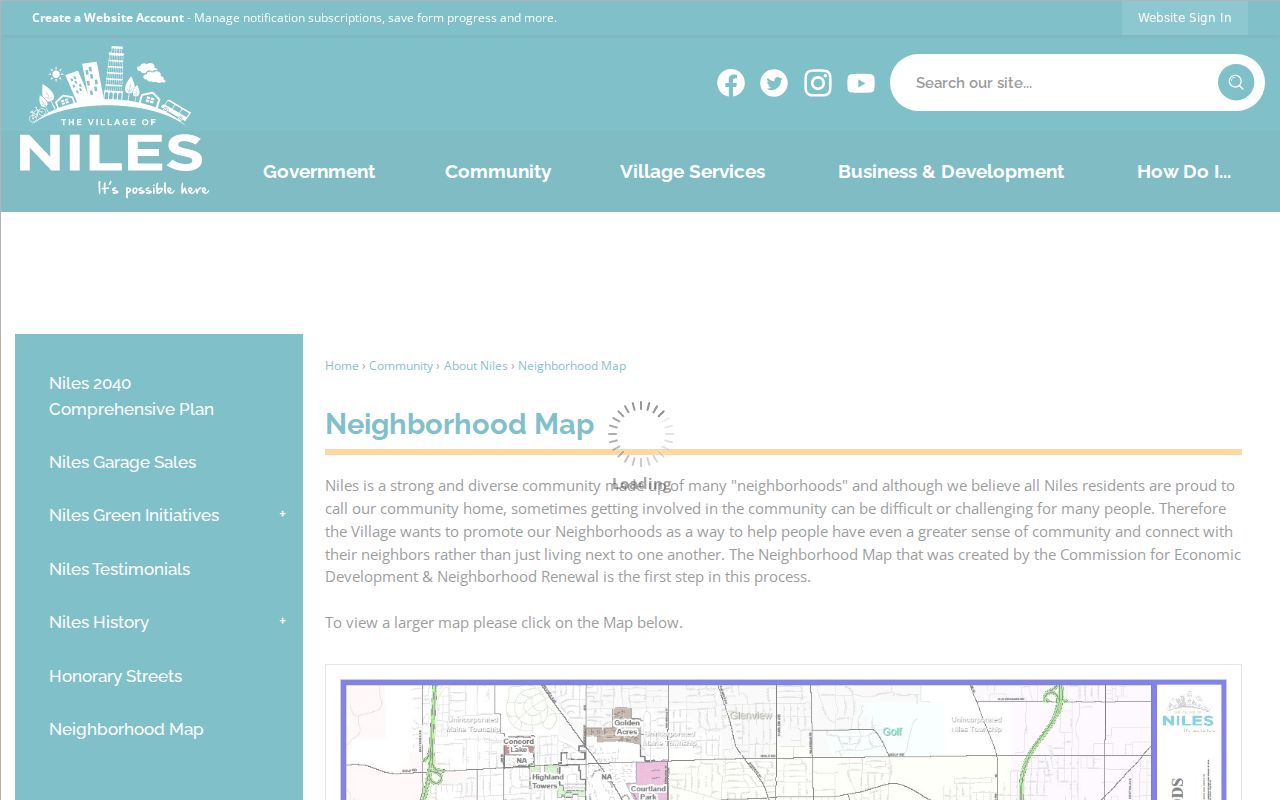Click the Create a Website Account link
The image size is (1280, 800).
[x=108, y=17]
